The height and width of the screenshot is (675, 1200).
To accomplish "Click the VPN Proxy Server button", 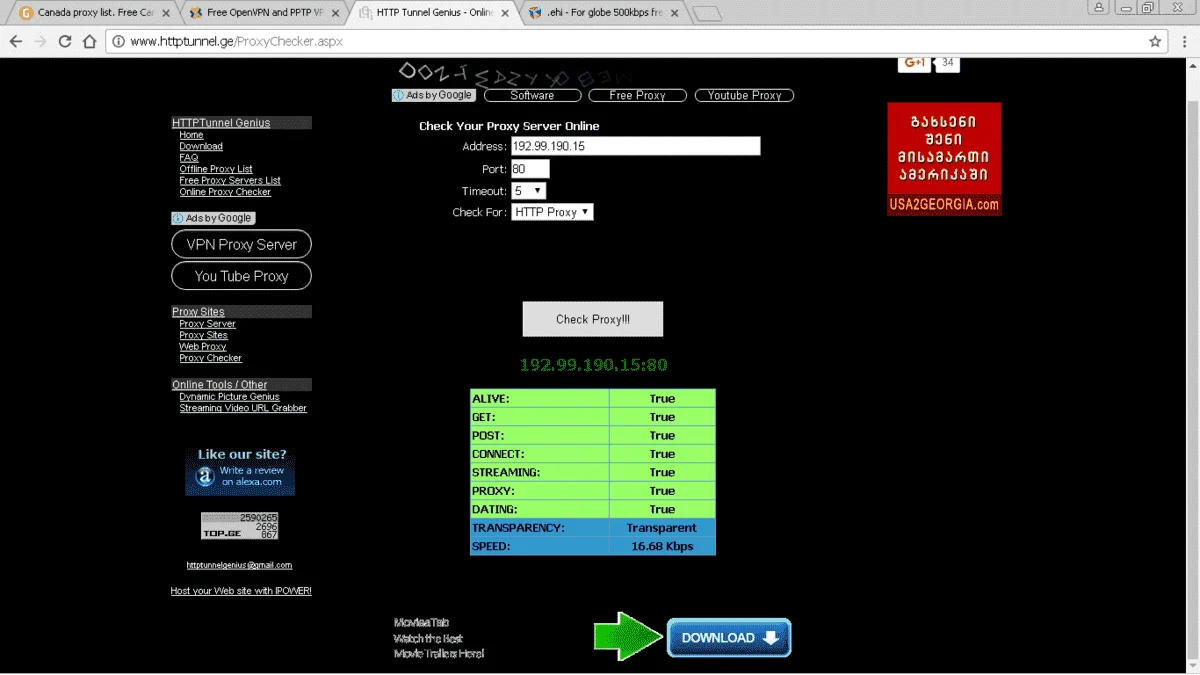I will pos(241,244).
